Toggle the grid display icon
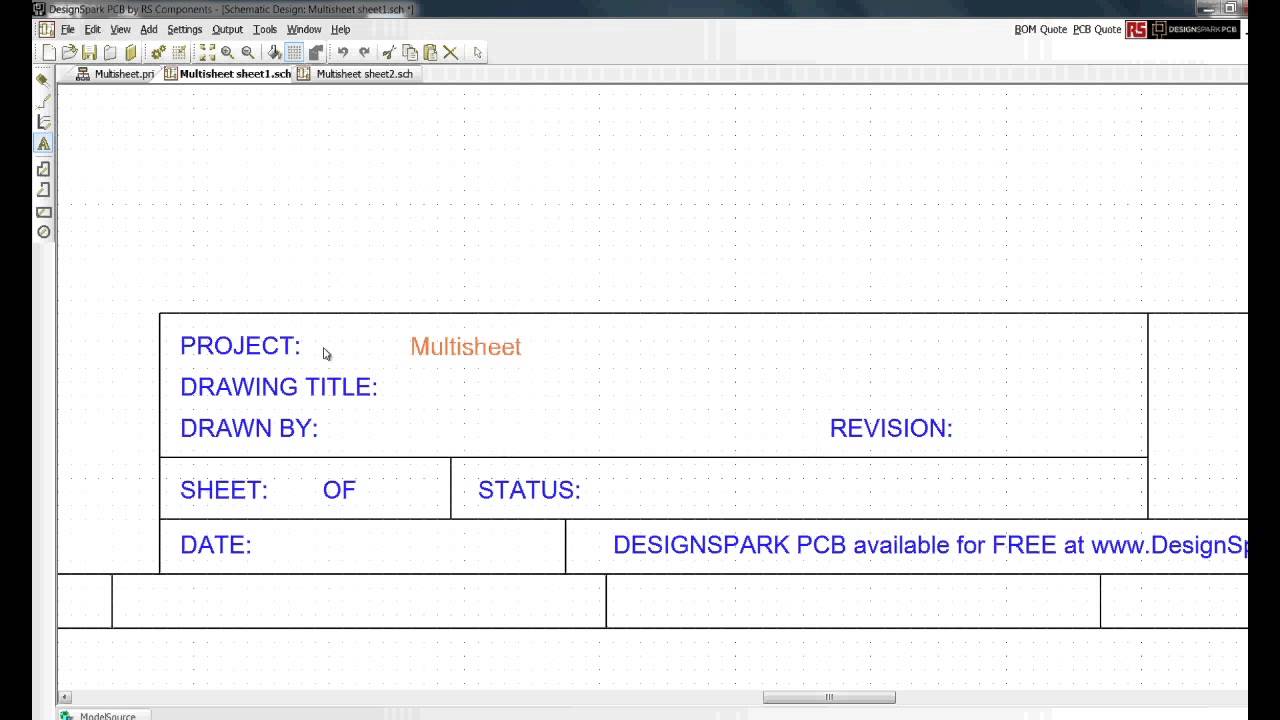1280x720 pixels. click(x=294, y=53)
